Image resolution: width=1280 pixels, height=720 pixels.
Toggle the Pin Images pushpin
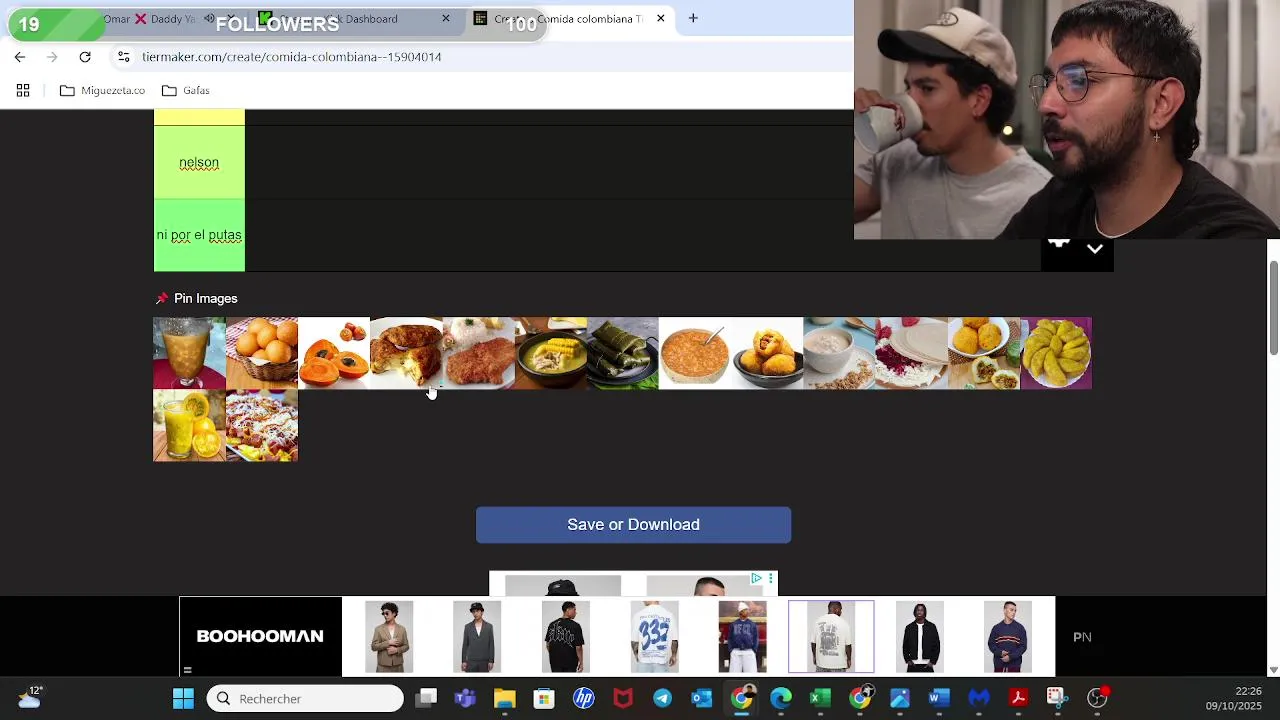(x=162, y=298)
